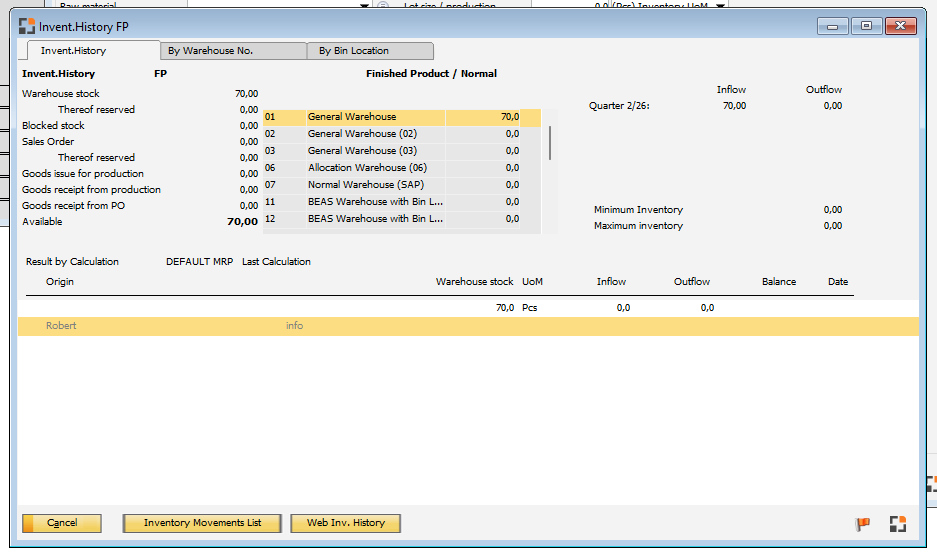Click Goods issue for production label

pyautogui.click(x=82, y=174)
